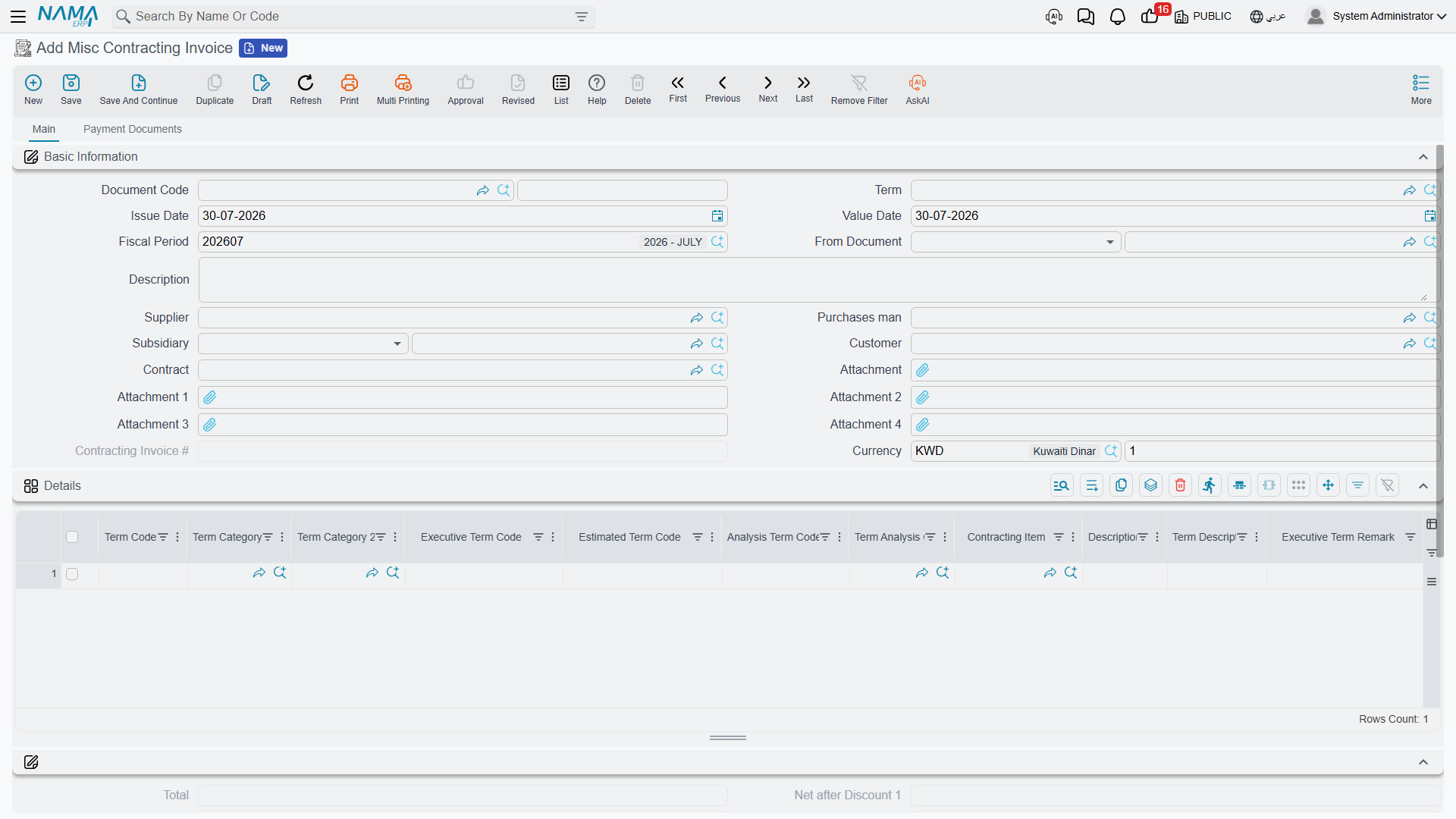Open notifications bell
1456x819 pixels.
1117,17
